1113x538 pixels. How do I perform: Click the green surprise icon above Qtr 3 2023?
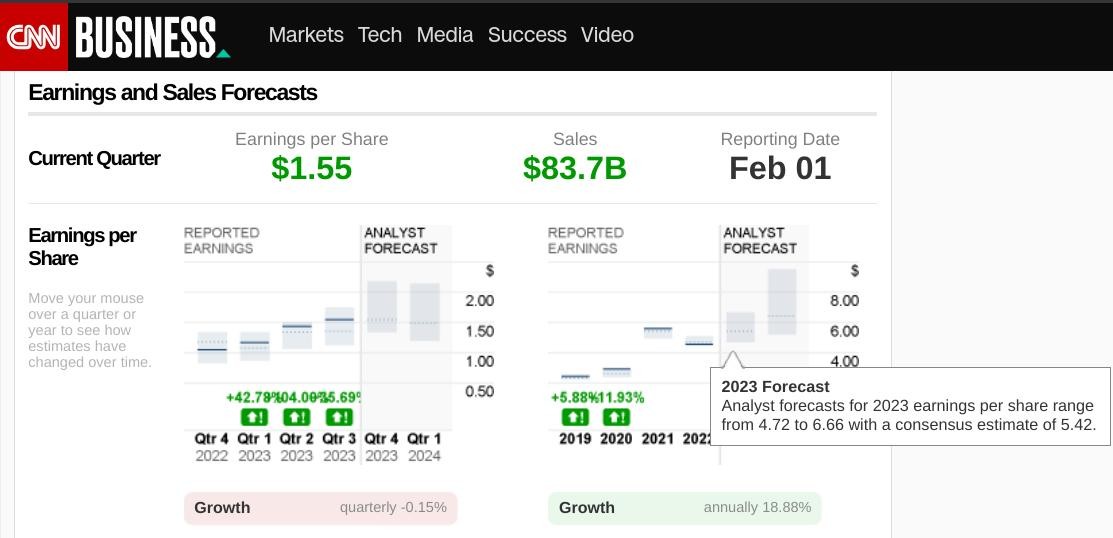click(339, 417)
